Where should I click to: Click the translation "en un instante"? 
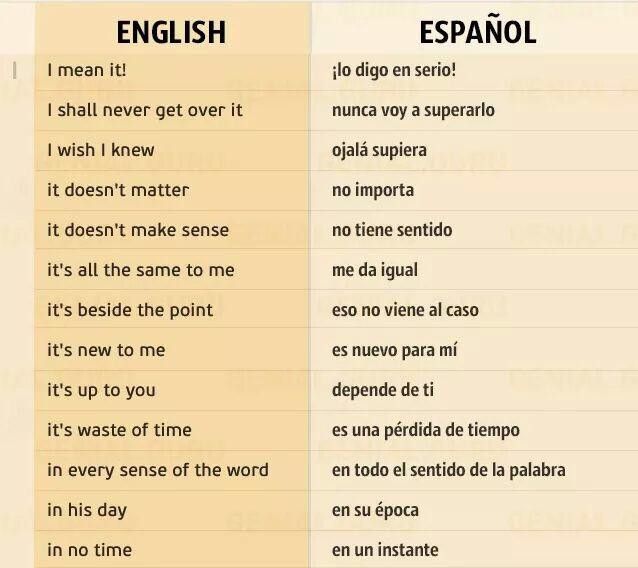[x=385, y=550]
